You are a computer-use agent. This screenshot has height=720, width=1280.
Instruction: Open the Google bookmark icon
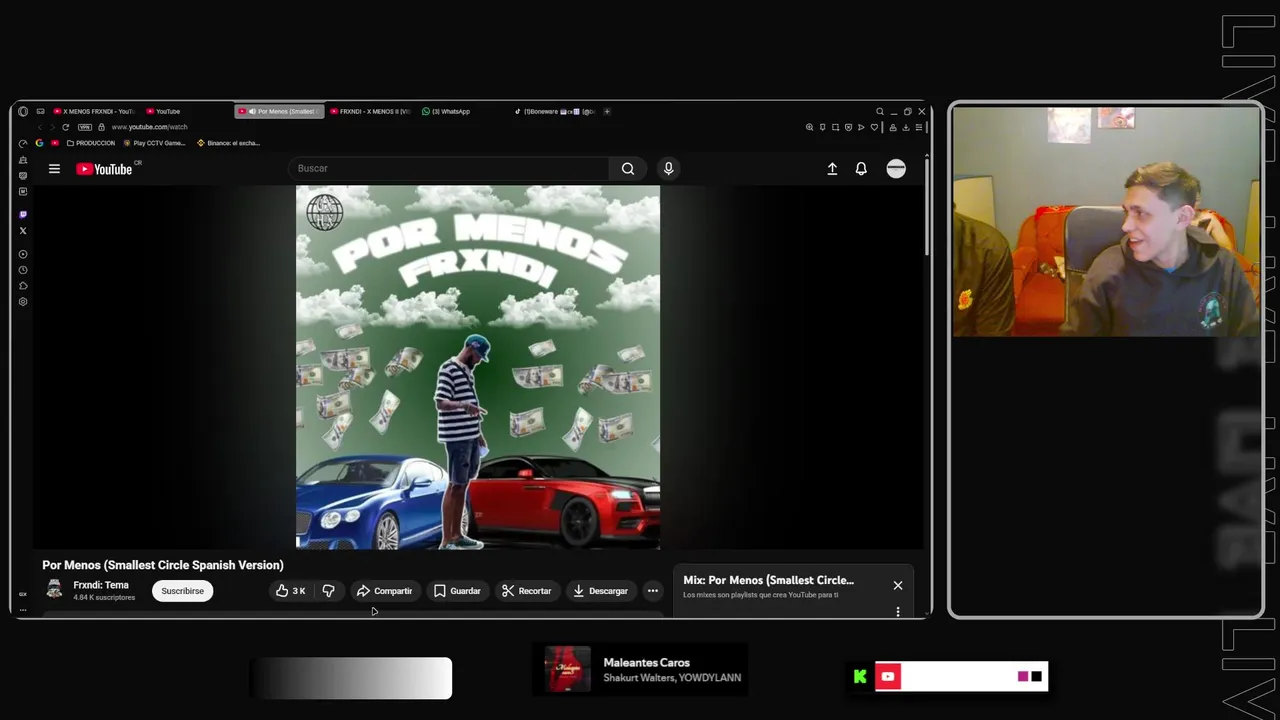pos(39,143)
